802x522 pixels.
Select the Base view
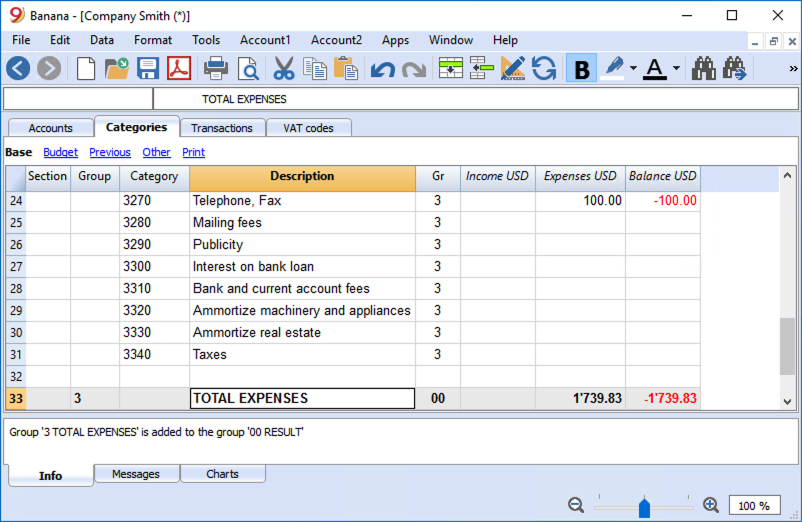[x=18, y=152]
